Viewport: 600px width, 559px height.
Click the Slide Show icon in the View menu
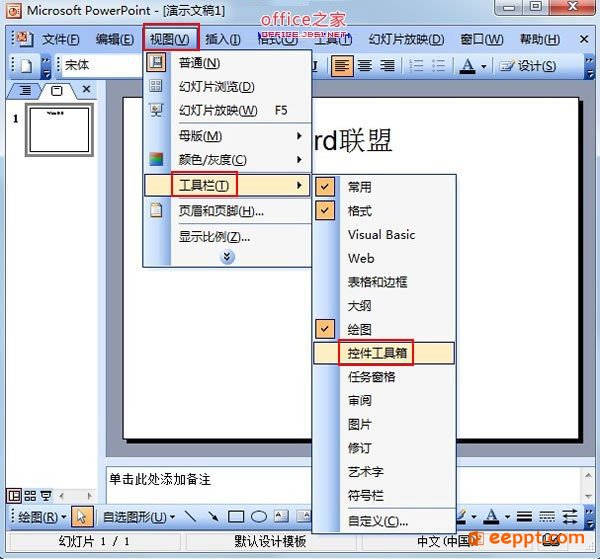156,110
